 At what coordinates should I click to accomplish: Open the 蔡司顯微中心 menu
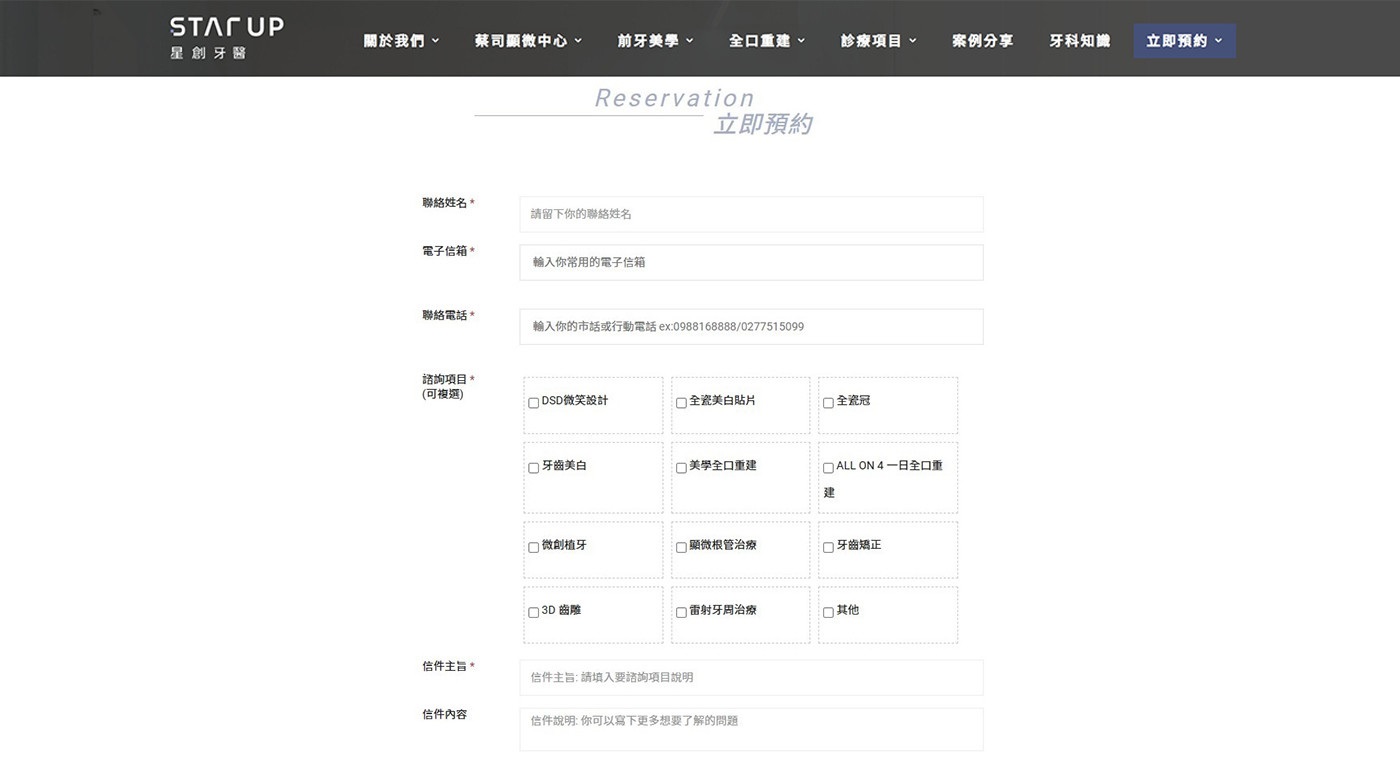[529, 41]
